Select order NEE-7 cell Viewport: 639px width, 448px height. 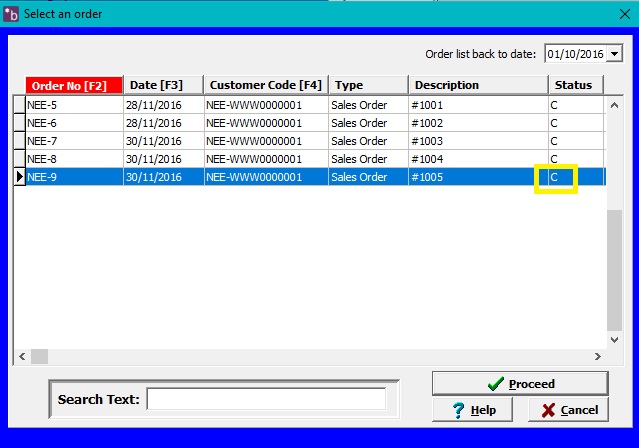[74, 141]
